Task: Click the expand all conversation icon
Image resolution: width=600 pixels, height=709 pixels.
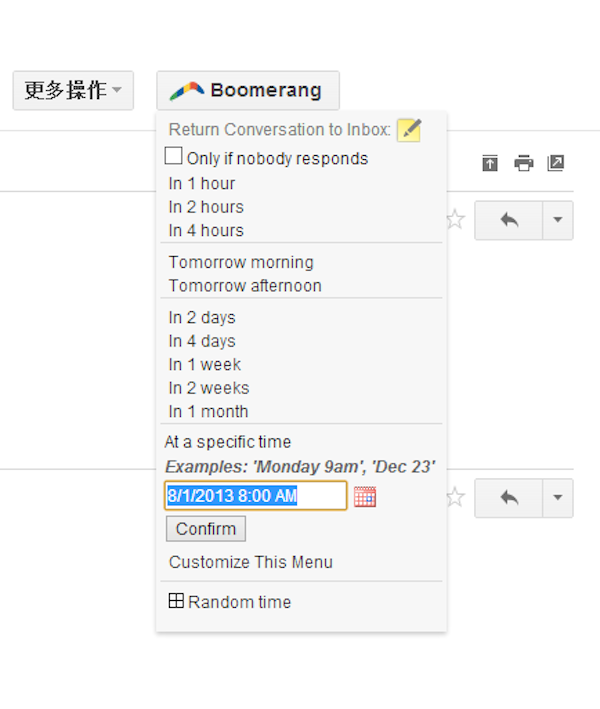Action: 489,163
